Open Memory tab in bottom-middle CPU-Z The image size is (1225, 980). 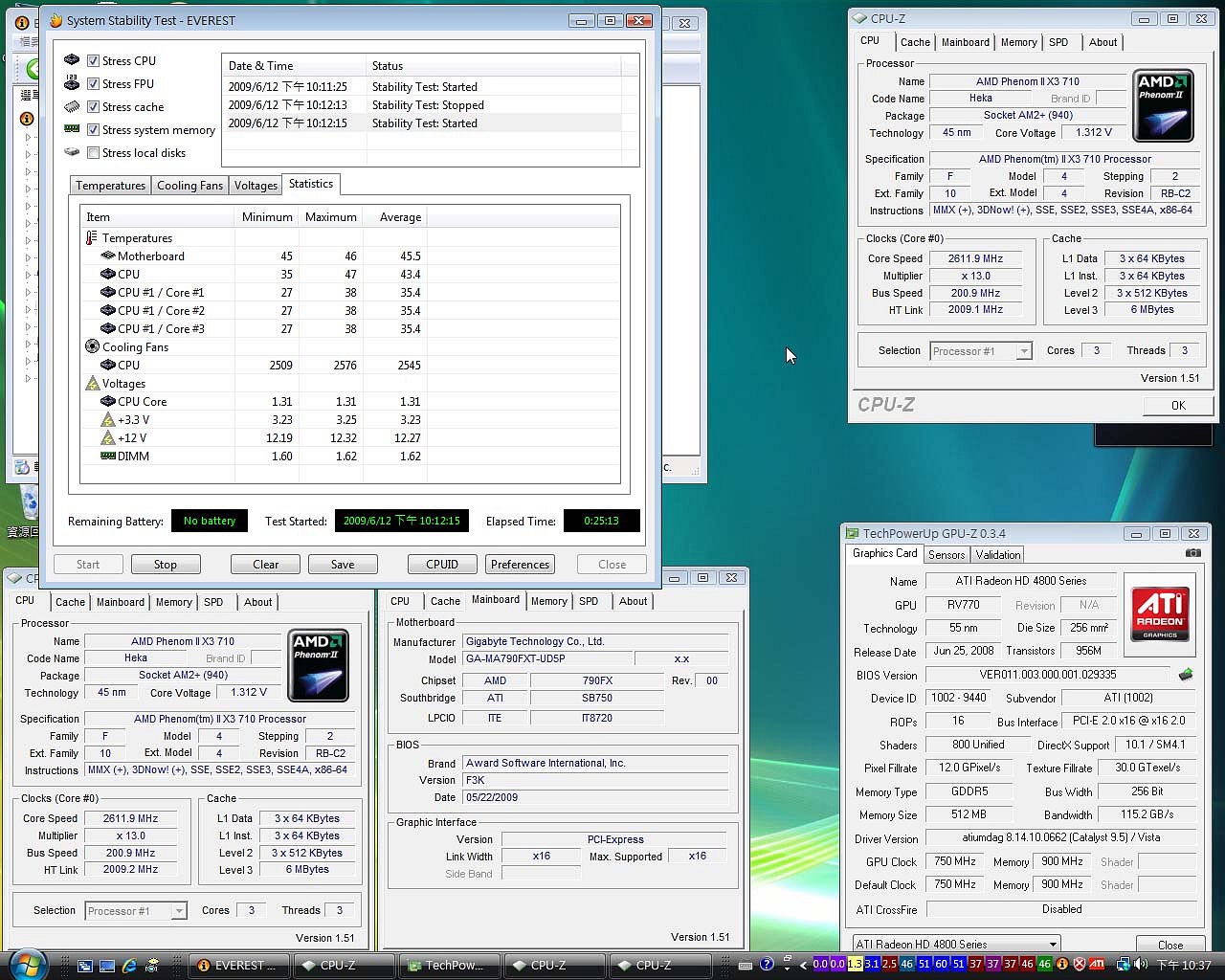click(x=548, y=601)
